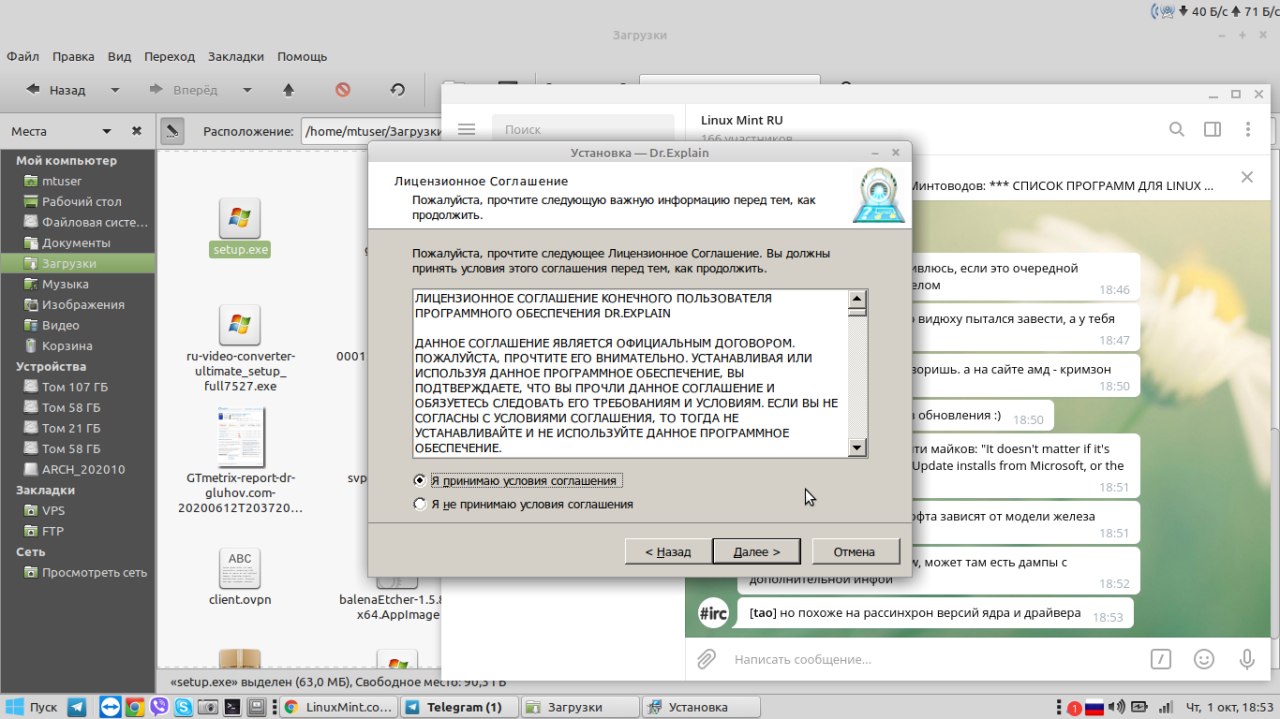Image resolution: width=1280 pixels, height=719 pixels.
Task: Collapse the Сеть section in the sidebar
Action: (30, 552)
